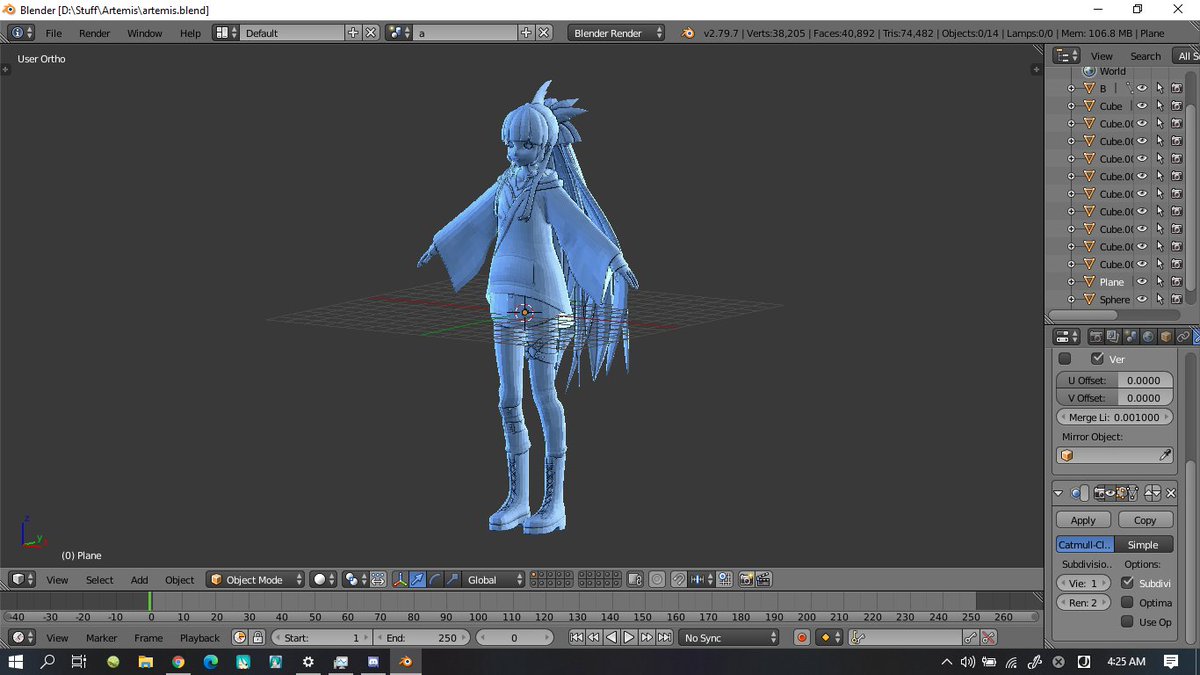Select the translate manipulator arrow
The width and height of the screenshot is (1200, 675).
417,580
